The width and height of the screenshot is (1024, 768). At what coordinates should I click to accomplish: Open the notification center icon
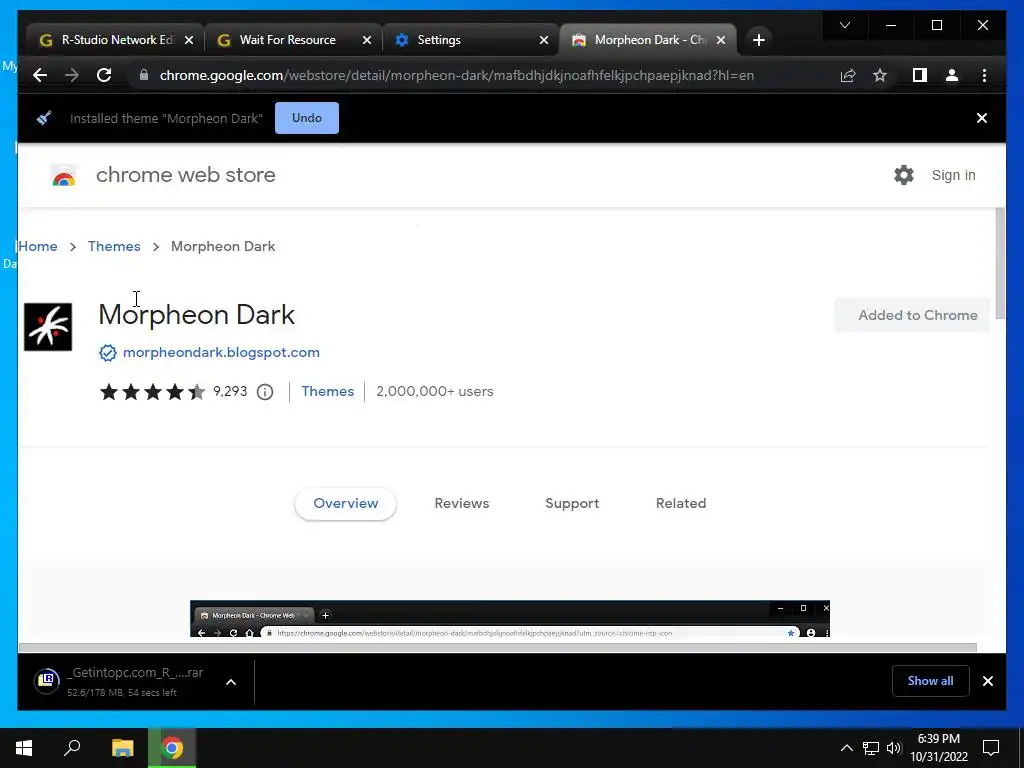pos(991,748)
